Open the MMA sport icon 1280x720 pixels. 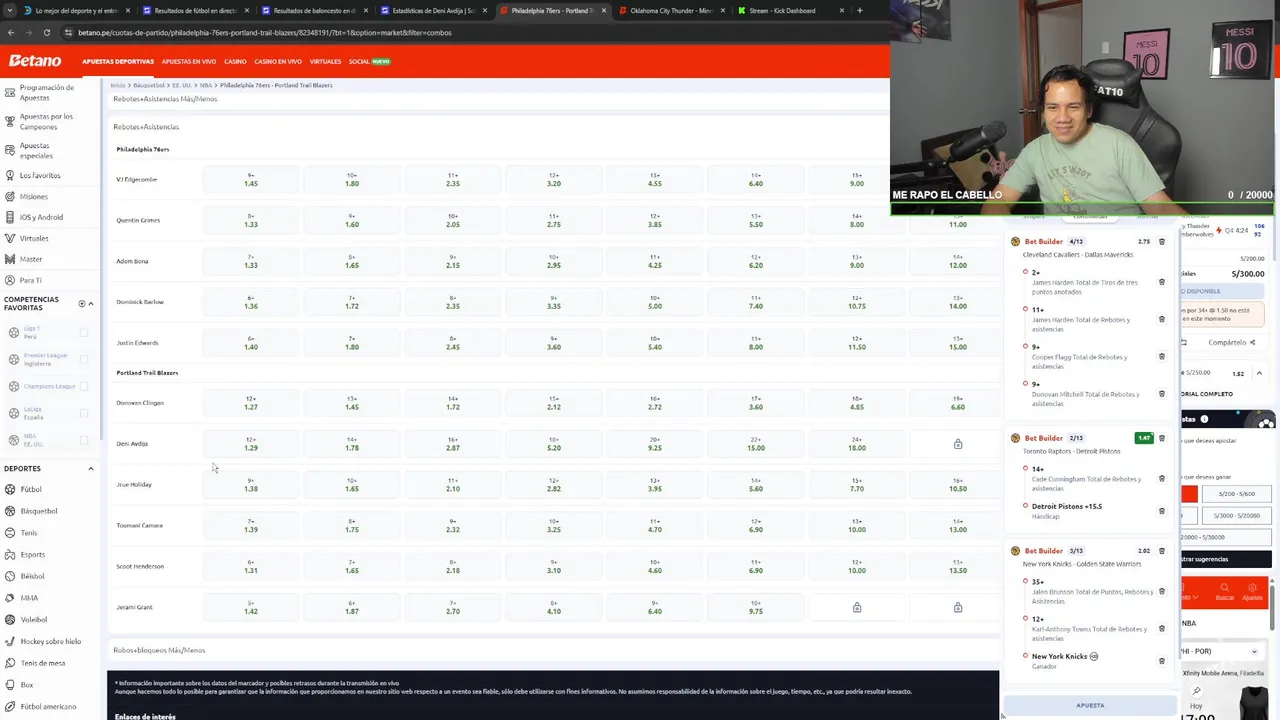(x=10, y=598)
